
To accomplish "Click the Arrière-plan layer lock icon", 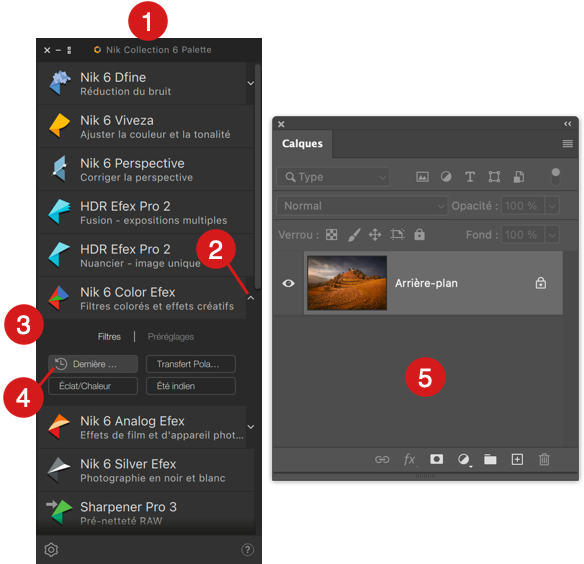I will 541,283.
